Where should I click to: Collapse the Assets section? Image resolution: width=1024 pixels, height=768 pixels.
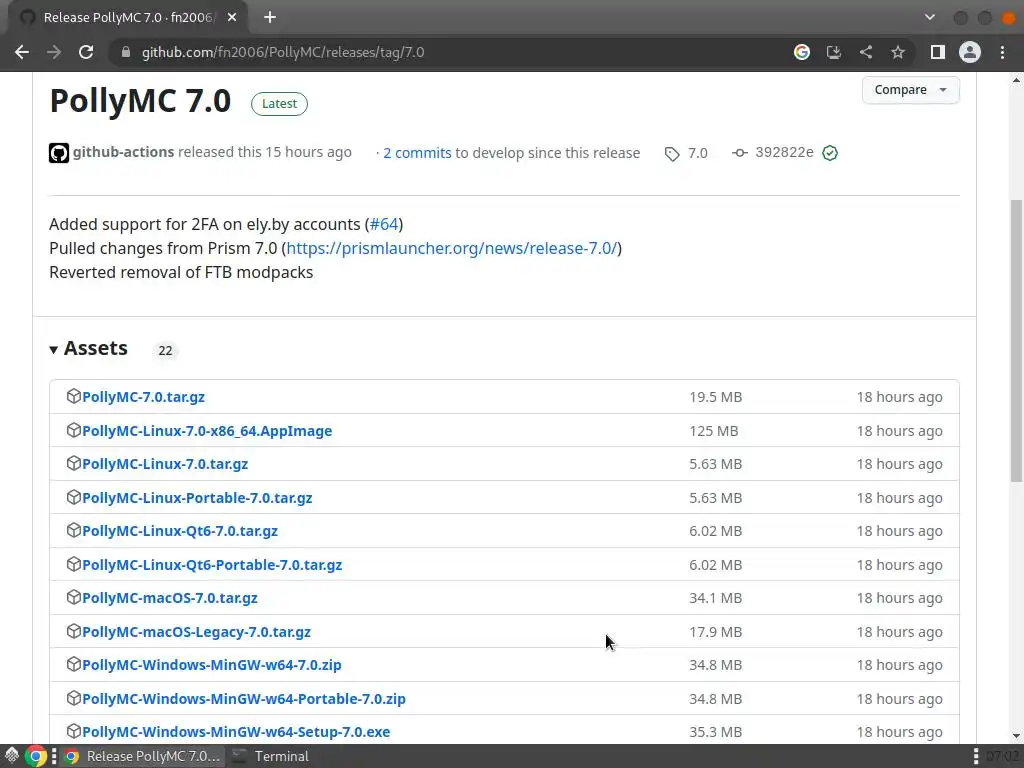[89, 349]
